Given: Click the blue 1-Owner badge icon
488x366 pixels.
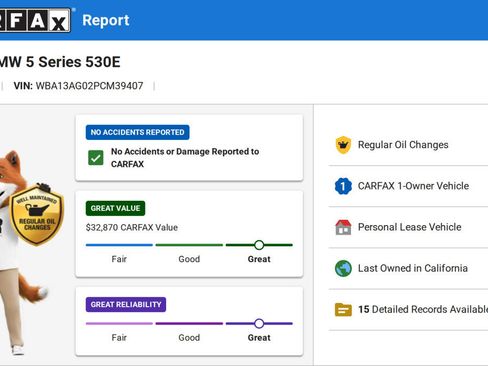Looking at the screenshot, I should 343,186.
